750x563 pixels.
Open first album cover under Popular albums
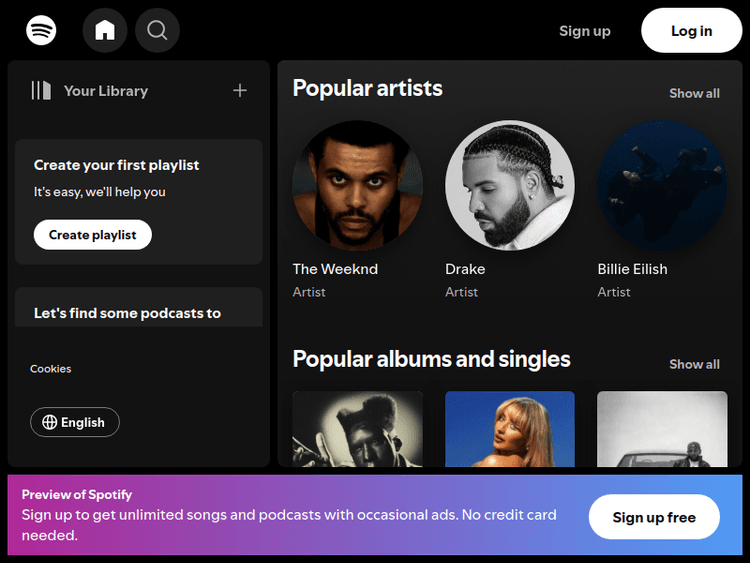pos(357,428)
